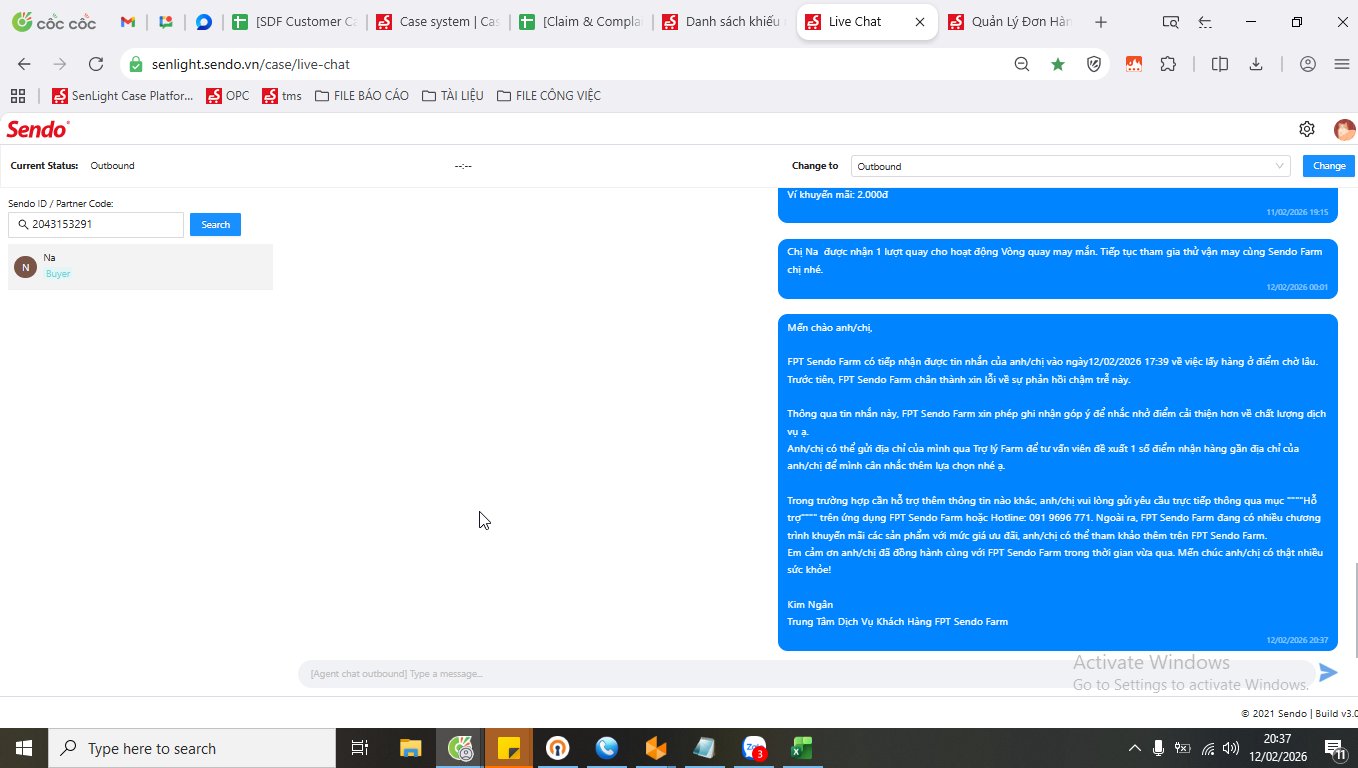The image size is (1358, 768).
Task: Open Excel from the taskbar
Action: (802, 748)
